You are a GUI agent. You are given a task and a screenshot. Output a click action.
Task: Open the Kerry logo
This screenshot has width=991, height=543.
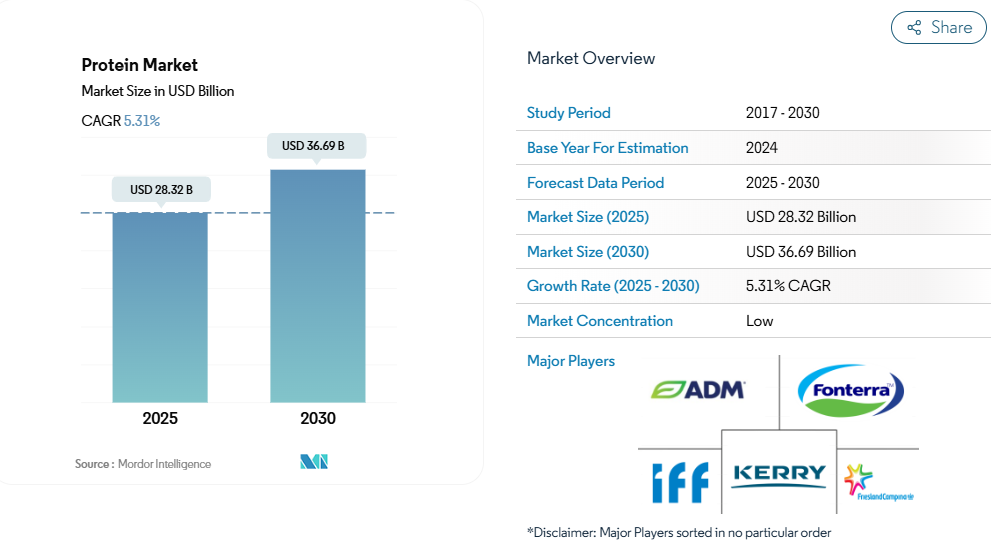[x=779, y=475]
